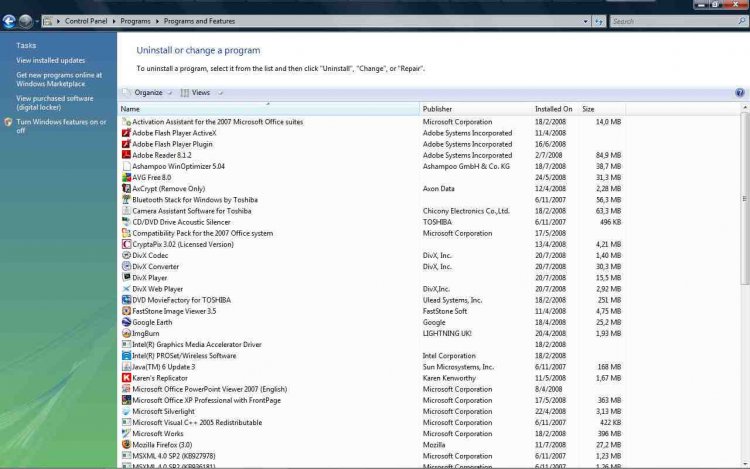
Task: Click the Intel PROSet/Wireless Software icon
Action: click(126, 356)
